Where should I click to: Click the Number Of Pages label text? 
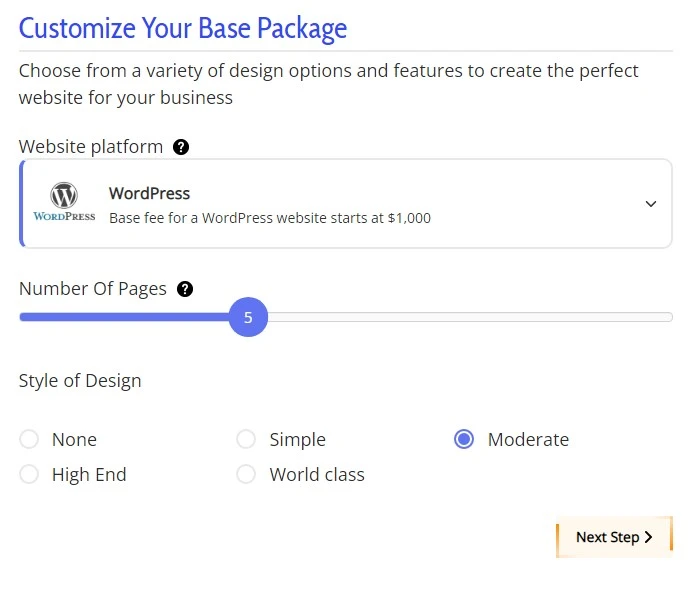point(93,289)
